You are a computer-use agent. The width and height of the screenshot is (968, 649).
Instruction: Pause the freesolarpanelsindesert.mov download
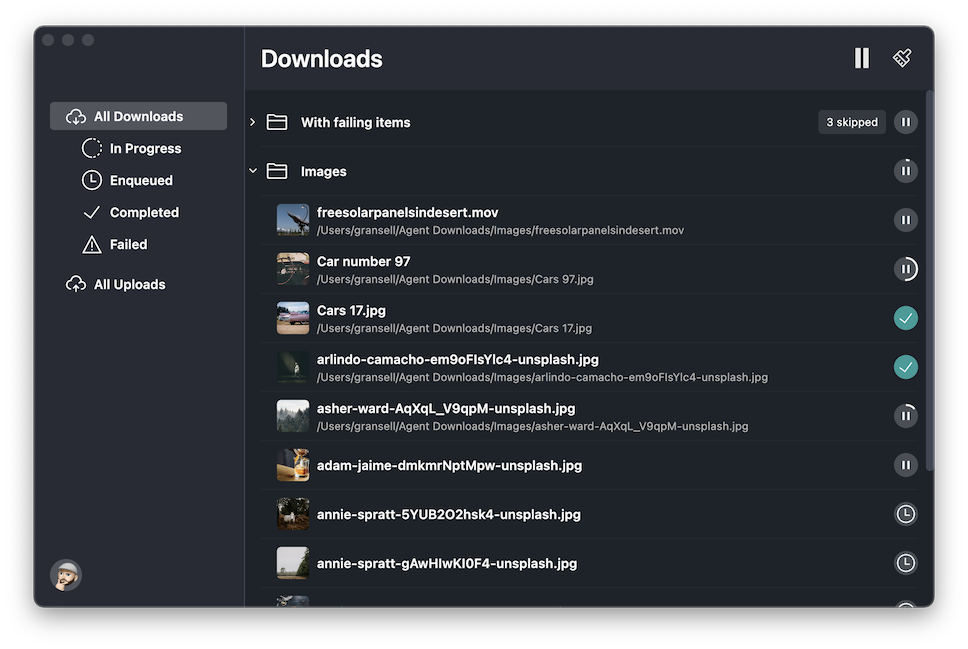point(905,219)
